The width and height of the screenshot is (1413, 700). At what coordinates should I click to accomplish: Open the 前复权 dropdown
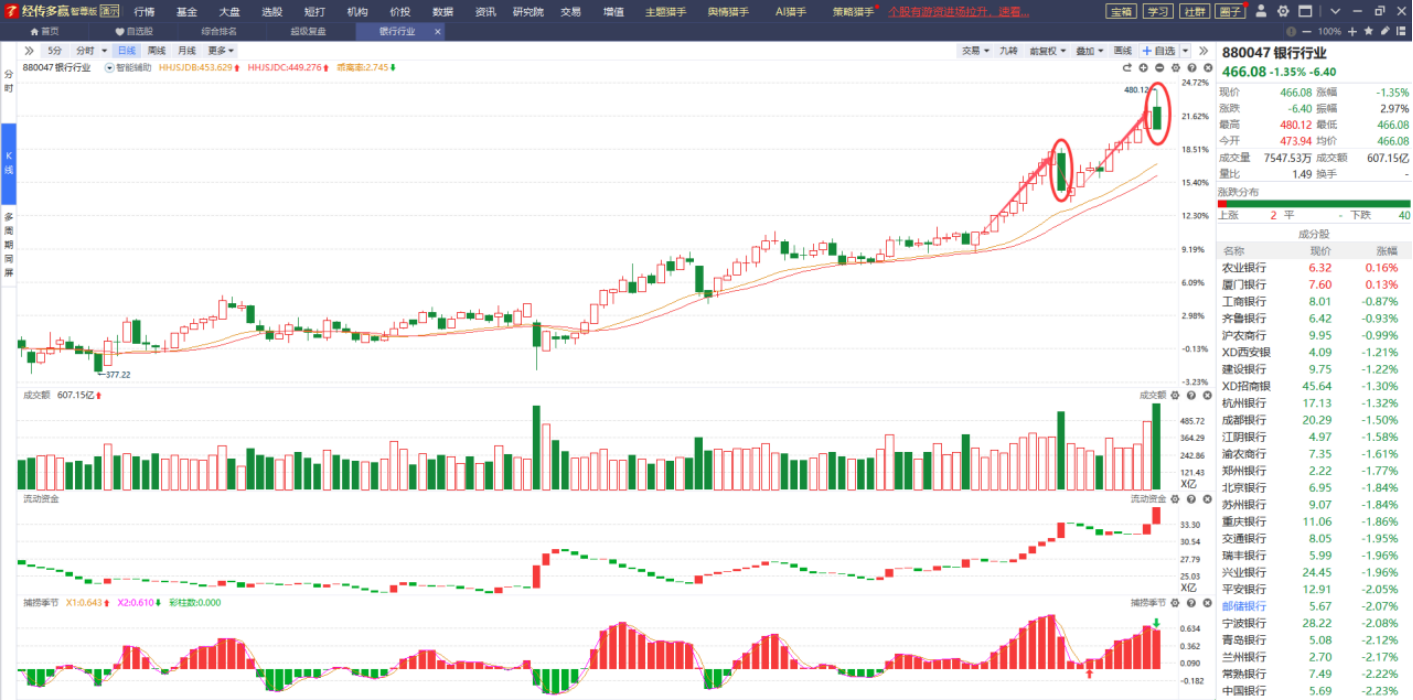click(1049, 50)
